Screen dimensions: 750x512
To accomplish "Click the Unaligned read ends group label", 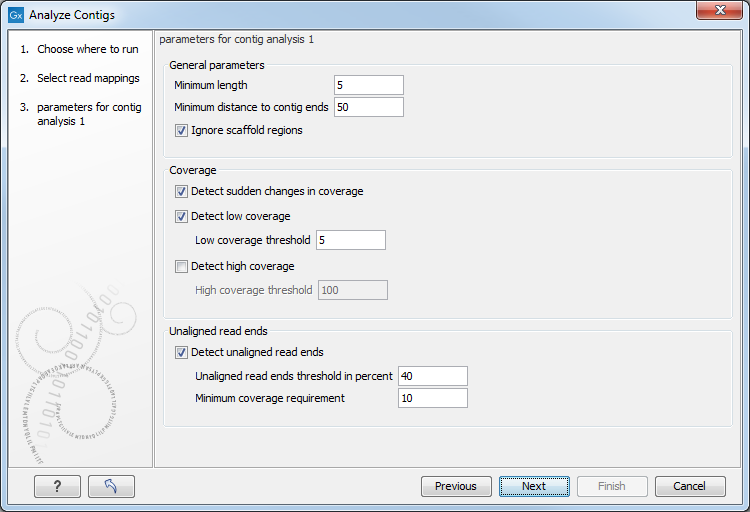I will coord(218,331).
